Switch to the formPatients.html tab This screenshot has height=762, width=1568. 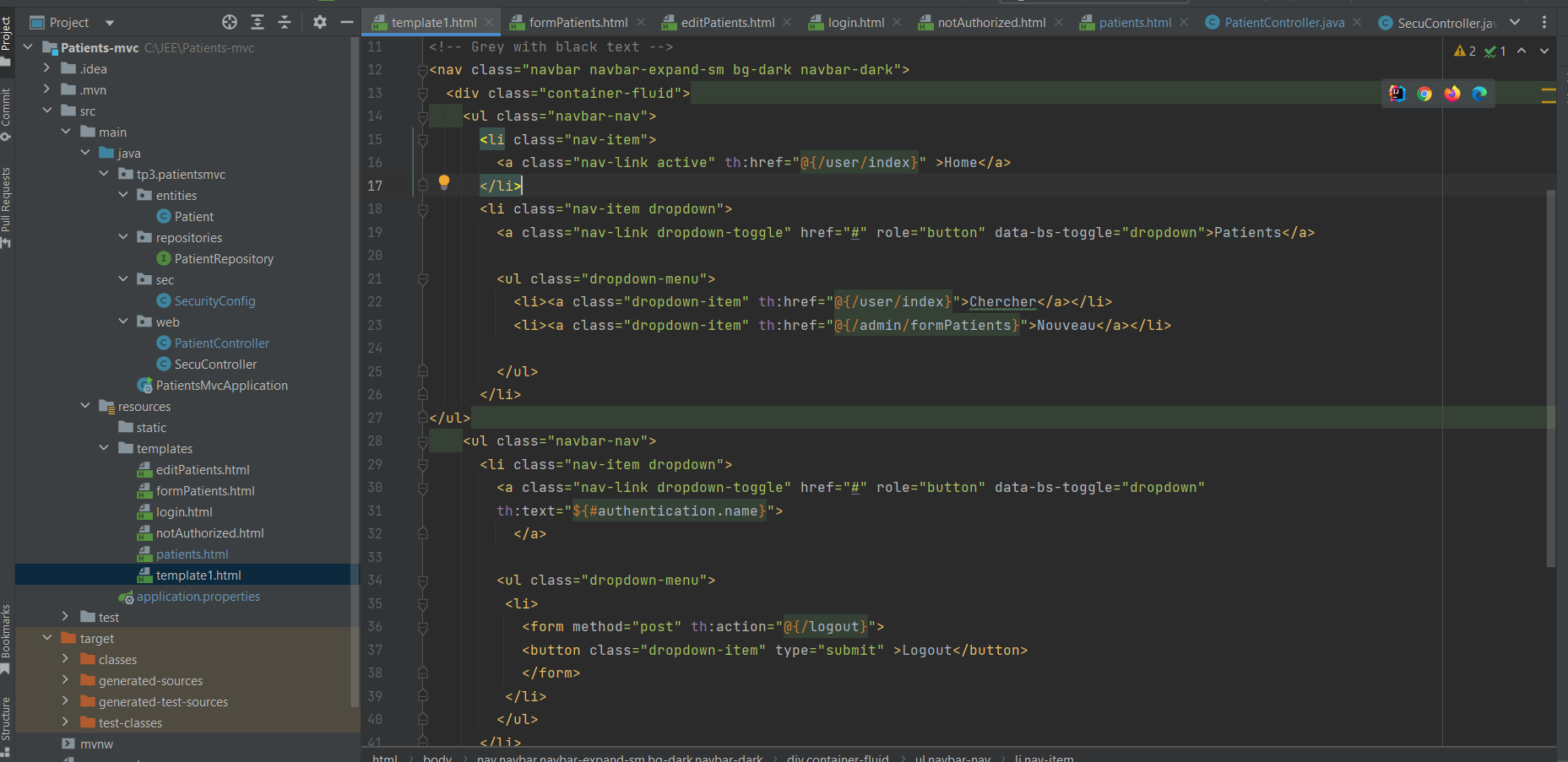(578, 23)
